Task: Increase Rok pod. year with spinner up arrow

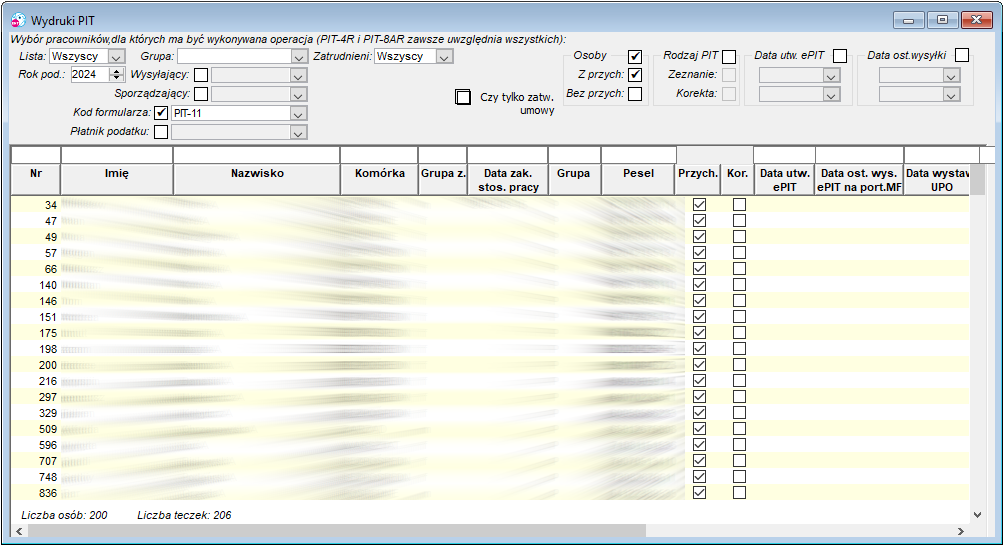Action: click(116, 71)
